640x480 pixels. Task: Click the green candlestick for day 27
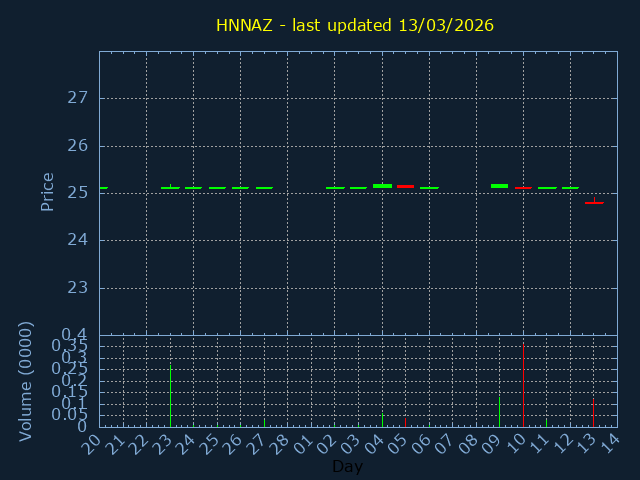click(x=264, y=188)
